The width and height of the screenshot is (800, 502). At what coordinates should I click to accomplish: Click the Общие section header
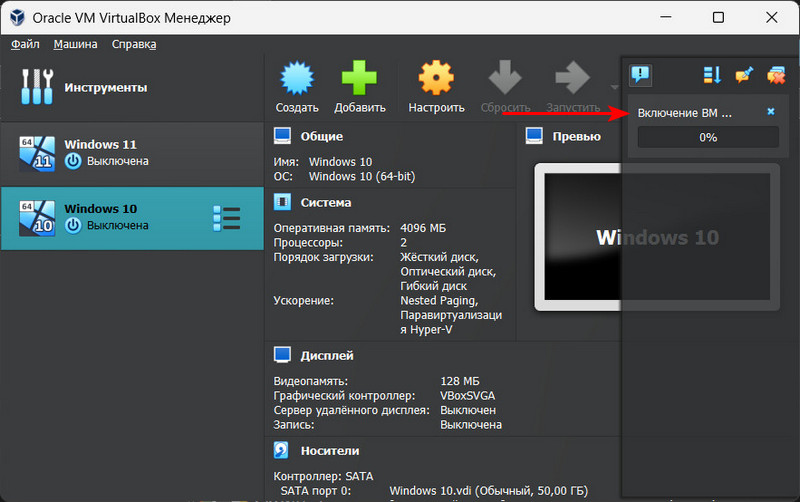[x=321, y=137]
